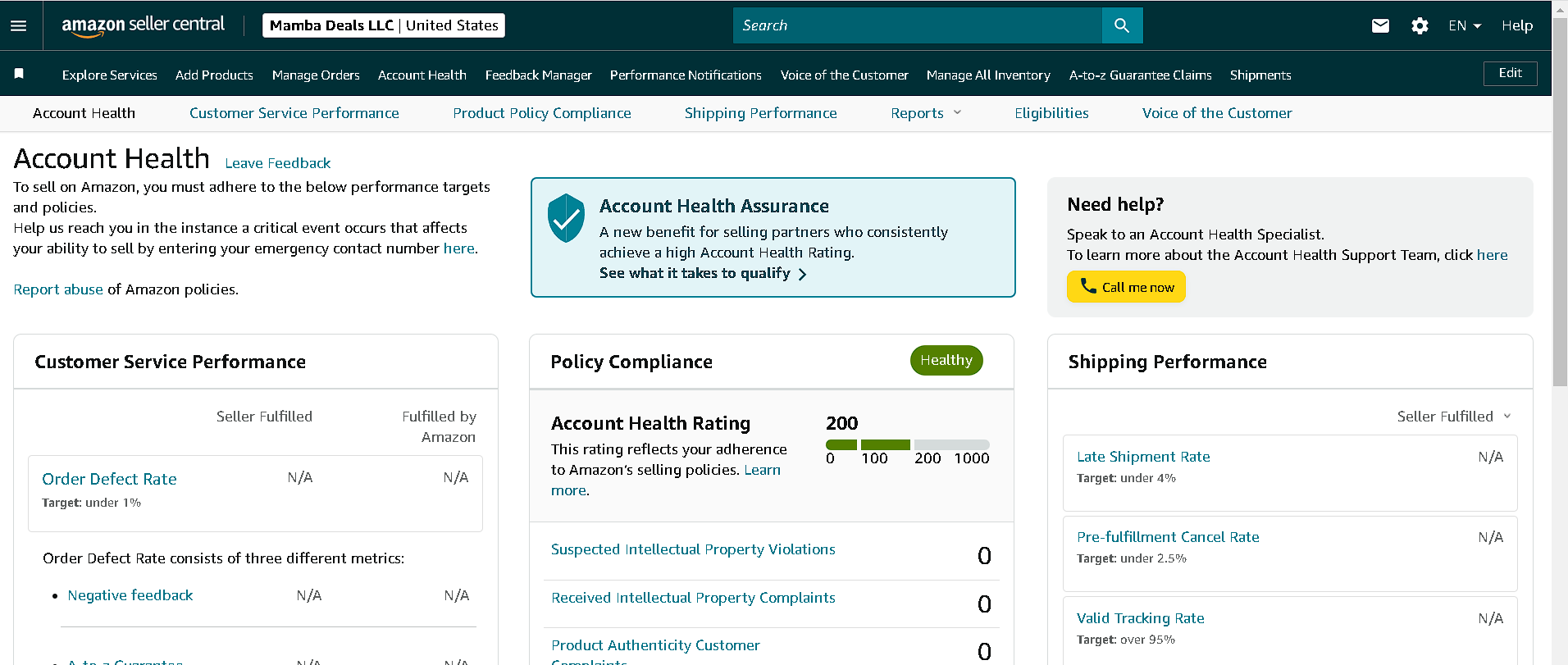Switch to Customer Service Performance tab
1568x665 pixels.
click(x=294, y=113)
